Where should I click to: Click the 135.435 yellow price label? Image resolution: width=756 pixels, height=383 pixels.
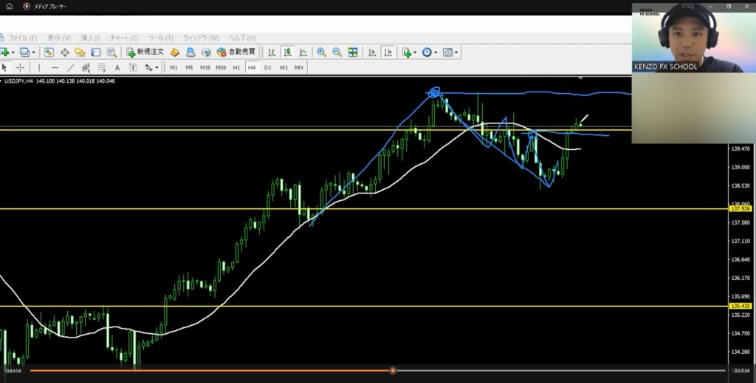(x=742, y=306)
